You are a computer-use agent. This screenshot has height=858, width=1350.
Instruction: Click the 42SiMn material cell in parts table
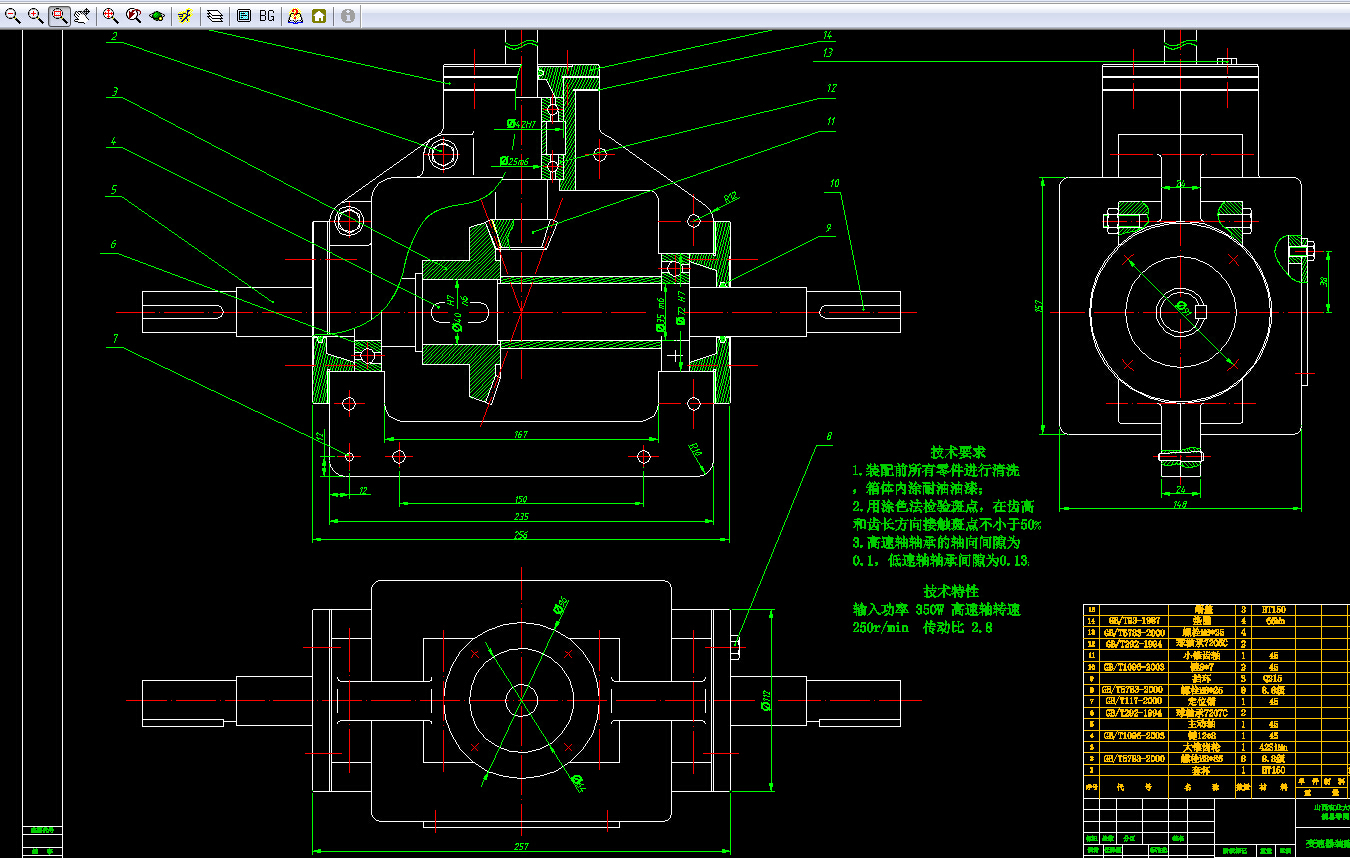click(x=1274, y=746)
